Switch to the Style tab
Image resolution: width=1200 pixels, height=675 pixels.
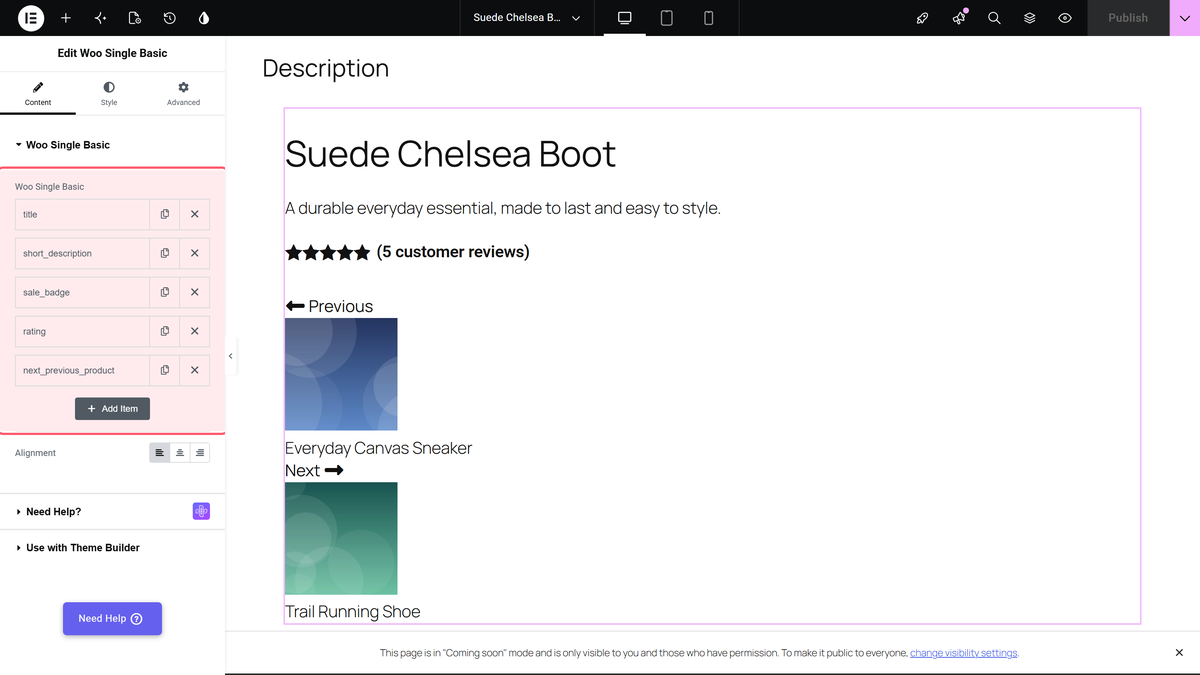pos(109,94)
